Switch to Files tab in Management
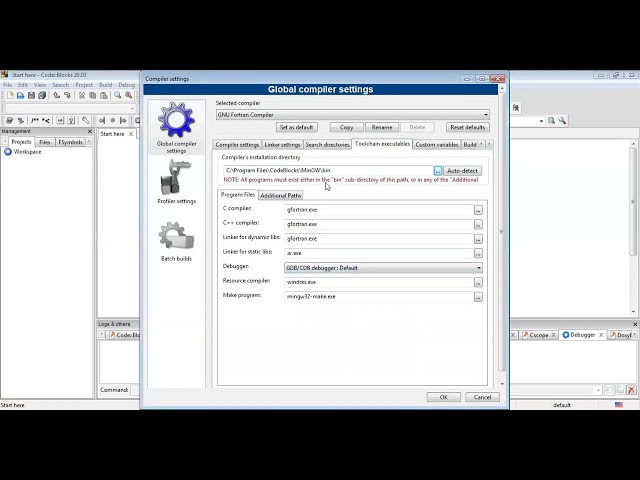The height and width of the screenshot is (480, 640). tap(44, 142)
